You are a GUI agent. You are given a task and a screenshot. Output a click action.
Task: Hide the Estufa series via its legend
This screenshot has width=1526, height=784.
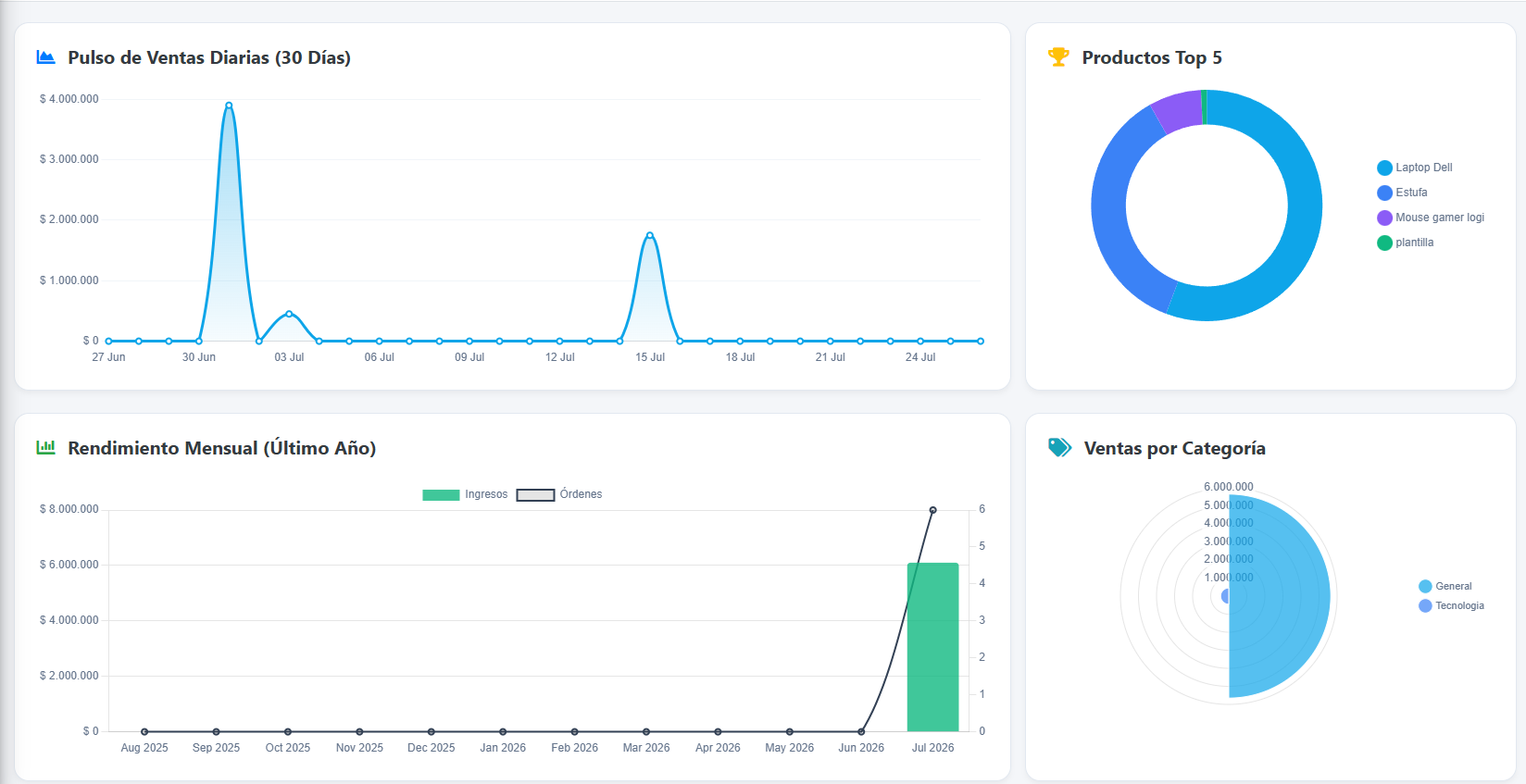coord(1403,193)
